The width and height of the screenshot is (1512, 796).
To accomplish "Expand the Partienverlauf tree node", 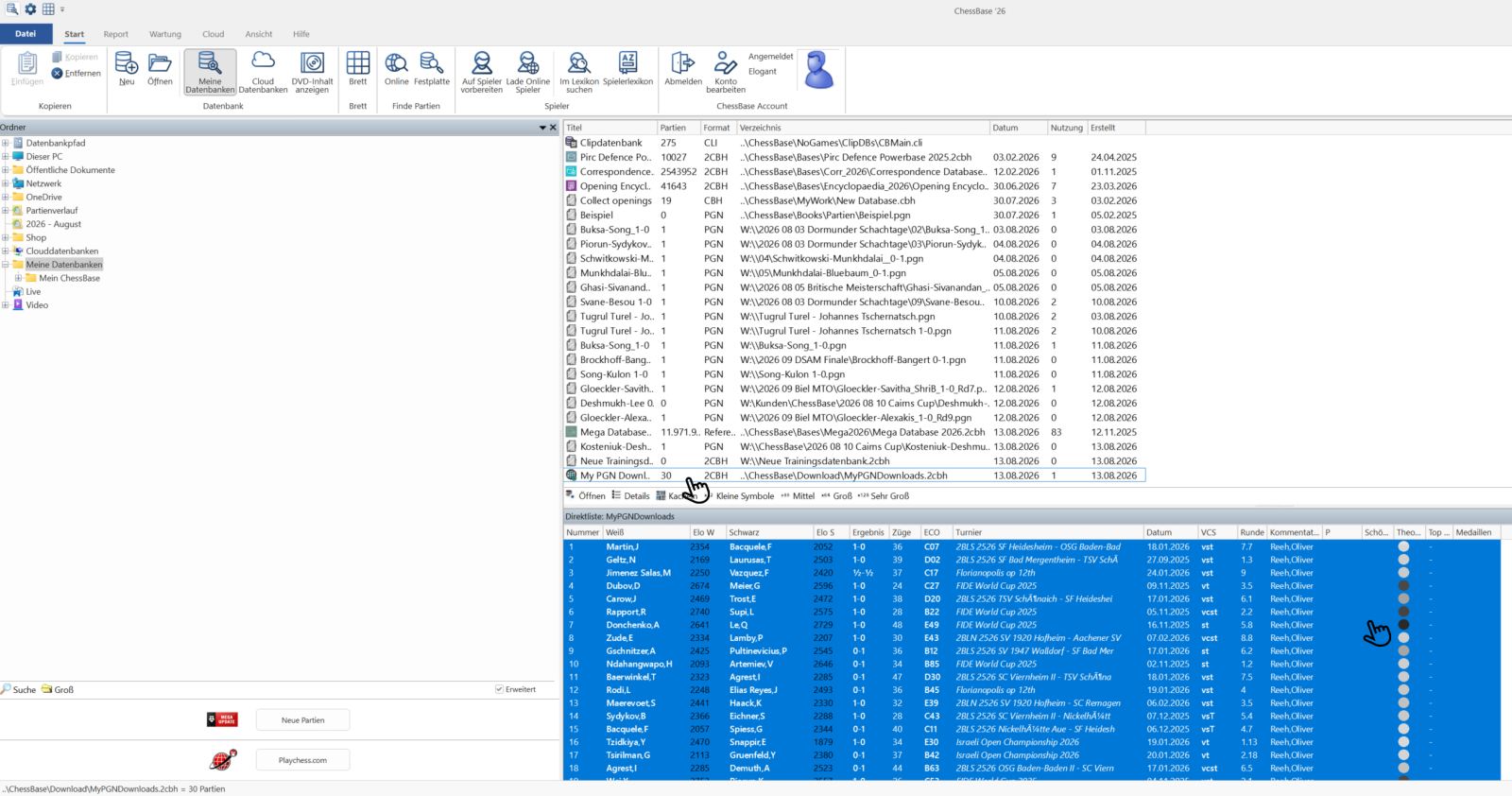I will coord(6,211).
